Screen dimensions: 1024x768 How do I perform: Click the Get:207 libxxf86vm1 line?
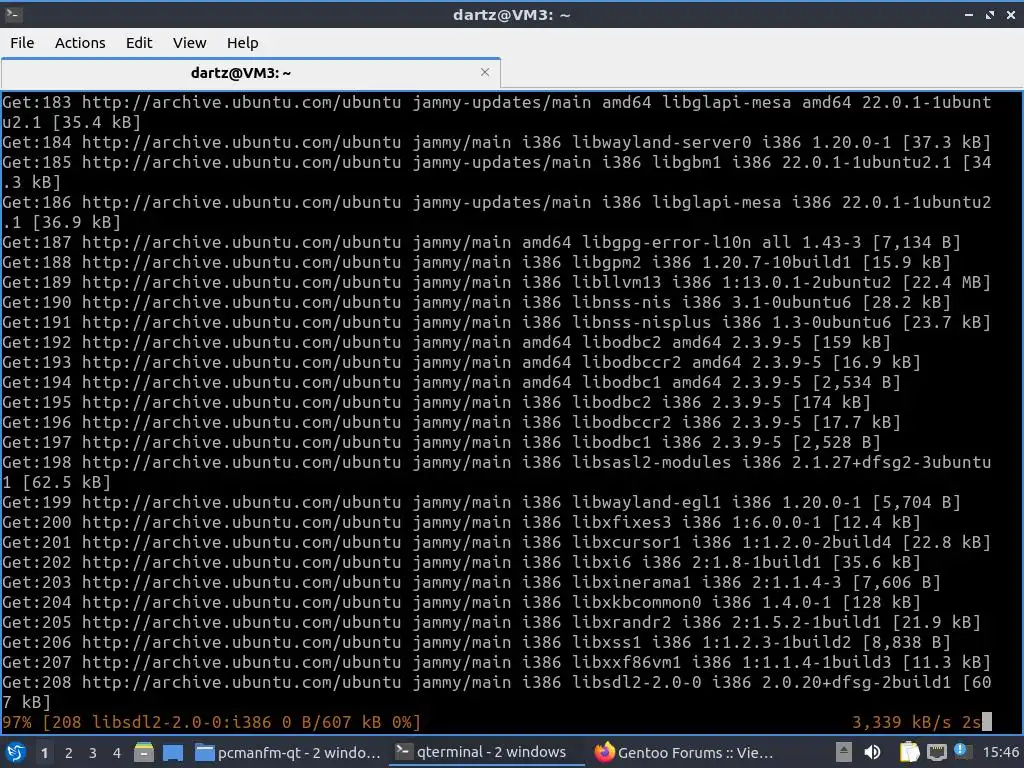click(x=496, y=662)
